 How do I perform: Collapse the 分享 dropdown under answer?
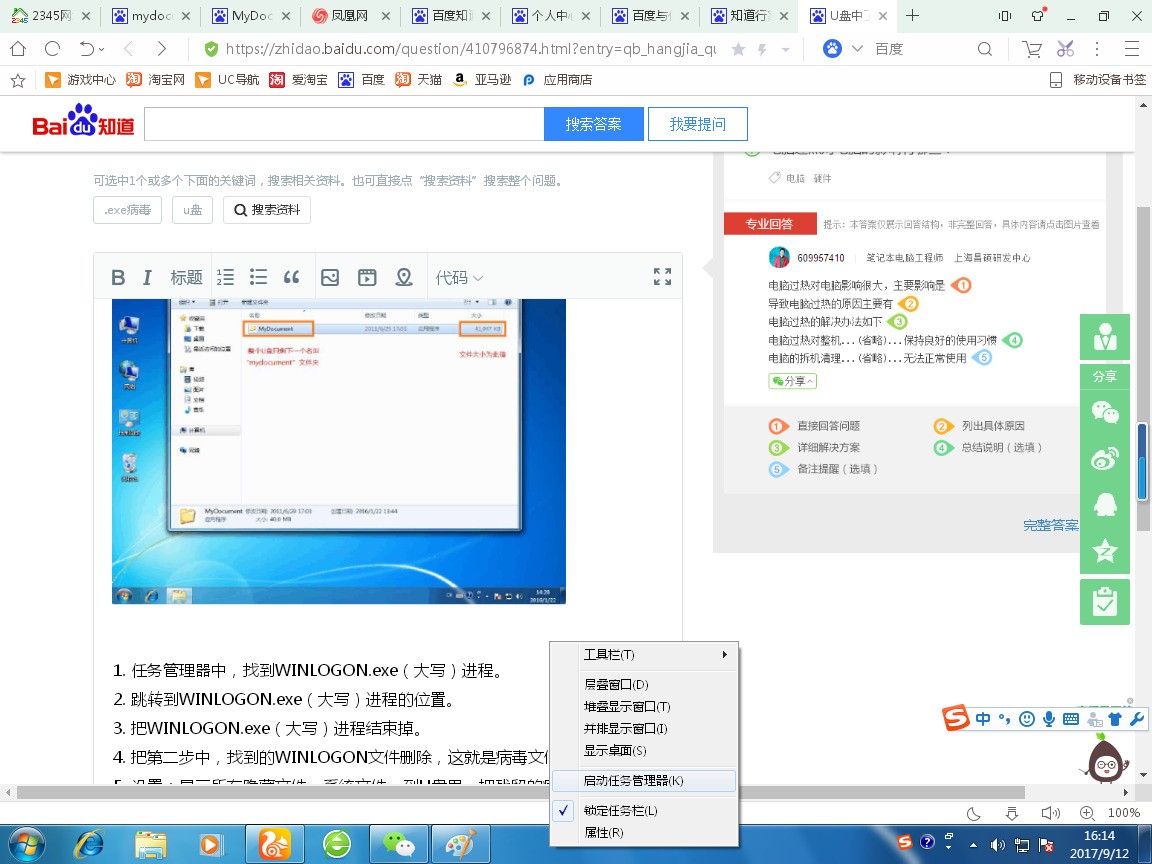pyautogui.click(x=792, y=381)
